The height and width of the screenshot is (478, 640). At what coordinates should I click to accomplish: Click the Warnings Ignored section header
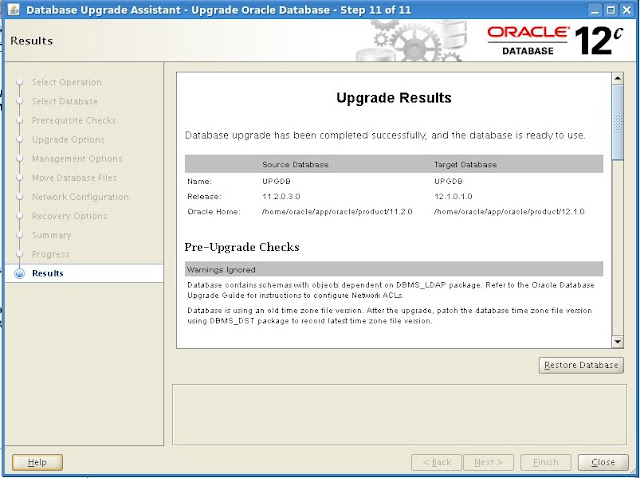tap(393, 269)
